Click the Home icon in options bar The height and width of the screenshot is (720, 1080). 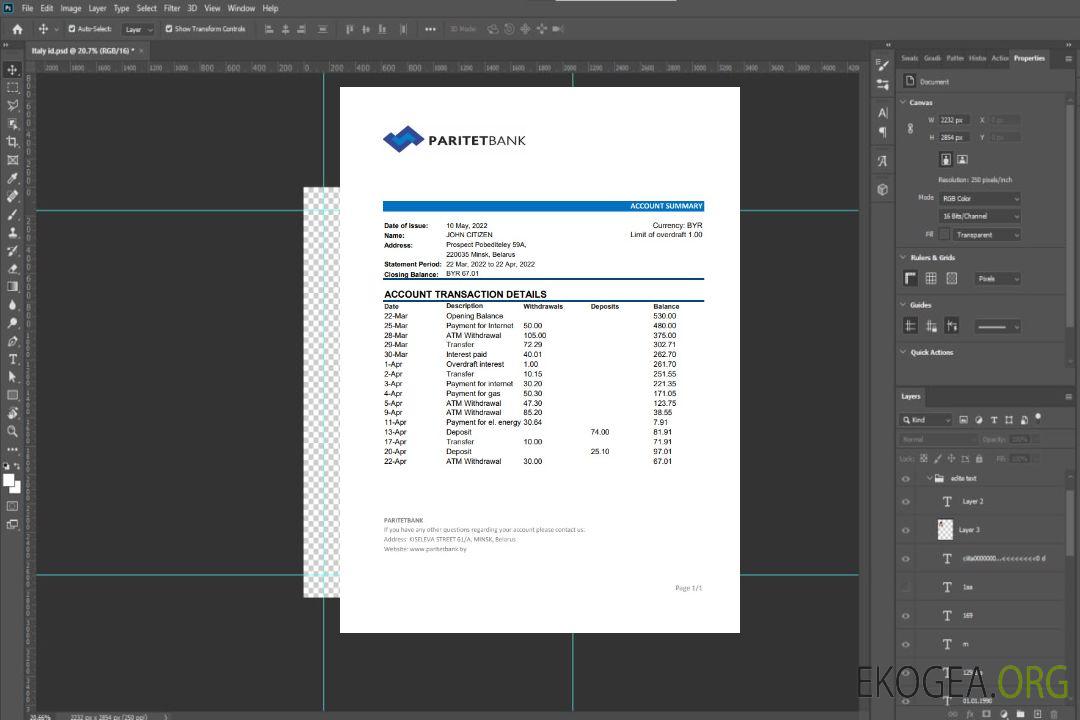[x=17, y=29]
